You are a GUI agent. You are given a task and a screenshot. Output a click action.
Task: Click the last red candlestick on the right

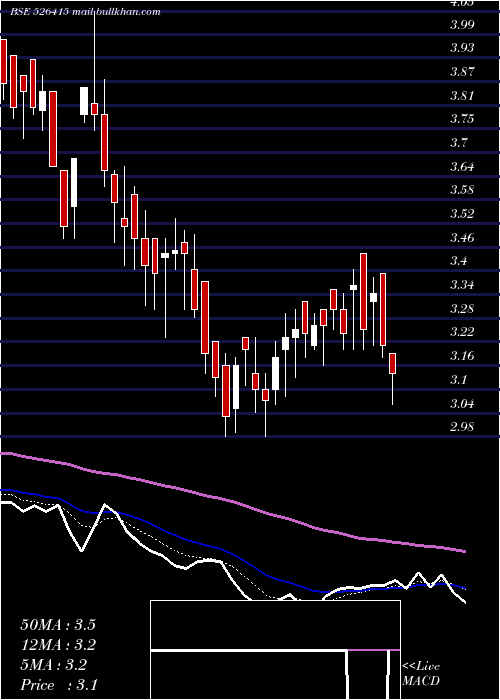click(x=393, y=363)
